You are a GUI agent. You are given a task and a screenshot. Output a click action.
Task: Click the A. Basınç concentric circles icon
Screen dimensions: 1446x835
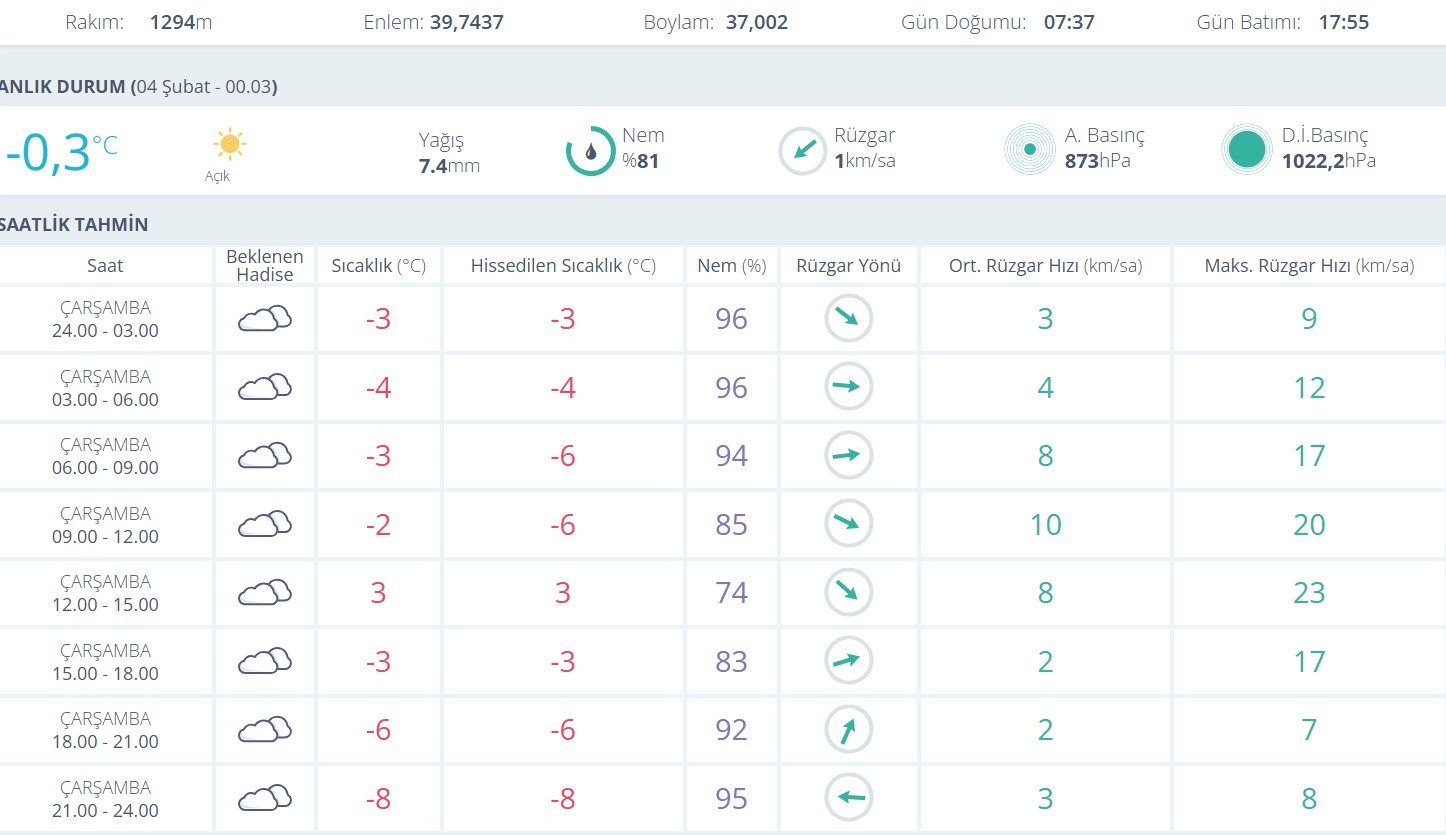1029,150
